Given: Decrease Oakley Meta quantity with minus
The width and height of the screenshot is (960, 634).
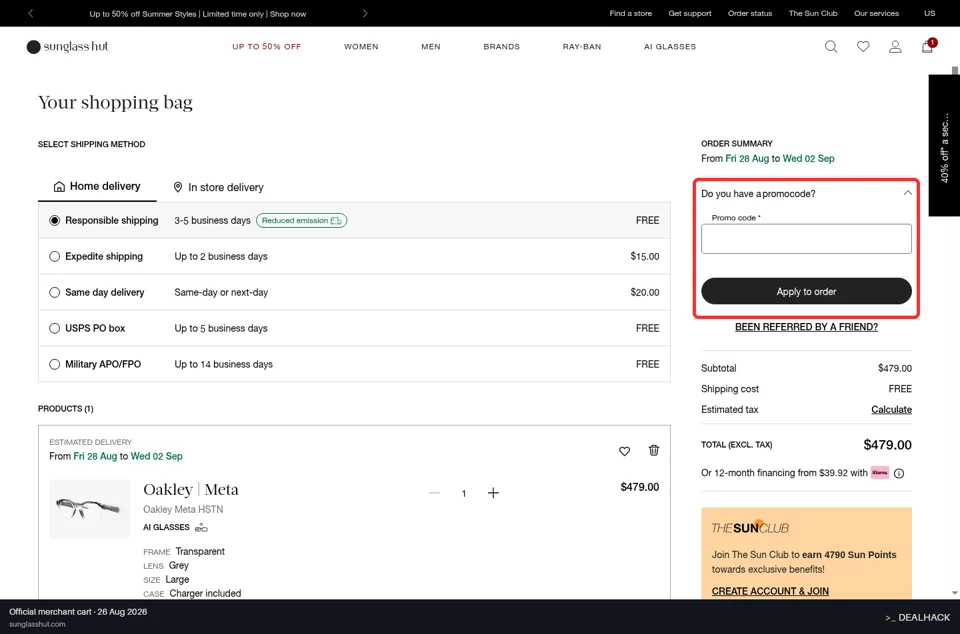Looking at the screenshot, I should click(x=435, y=493).
